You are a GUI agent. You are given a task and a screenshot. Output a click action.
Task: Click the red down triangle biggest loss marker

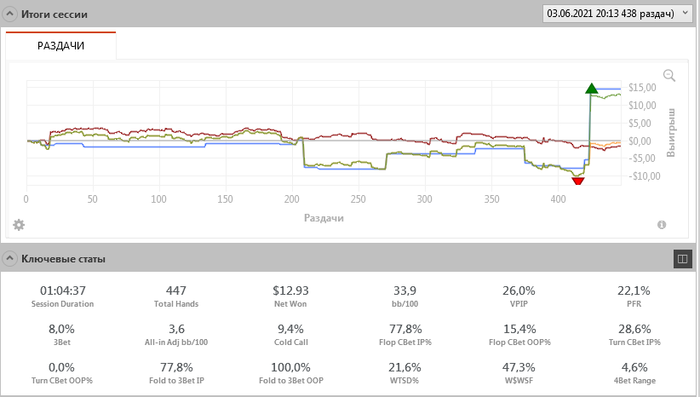[578, 181]
